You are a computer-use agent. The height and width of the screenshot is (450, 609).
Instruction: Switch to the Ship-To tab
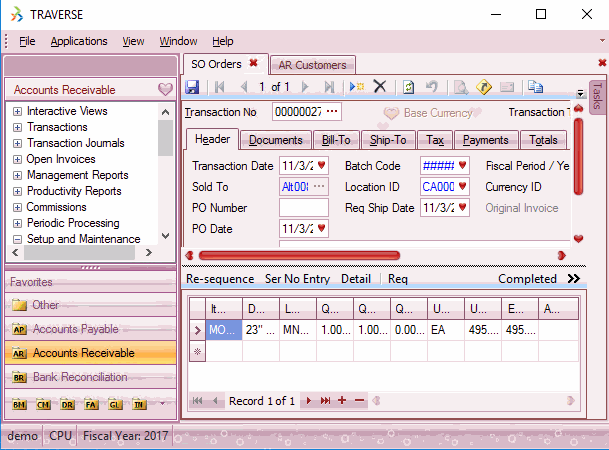388,140
